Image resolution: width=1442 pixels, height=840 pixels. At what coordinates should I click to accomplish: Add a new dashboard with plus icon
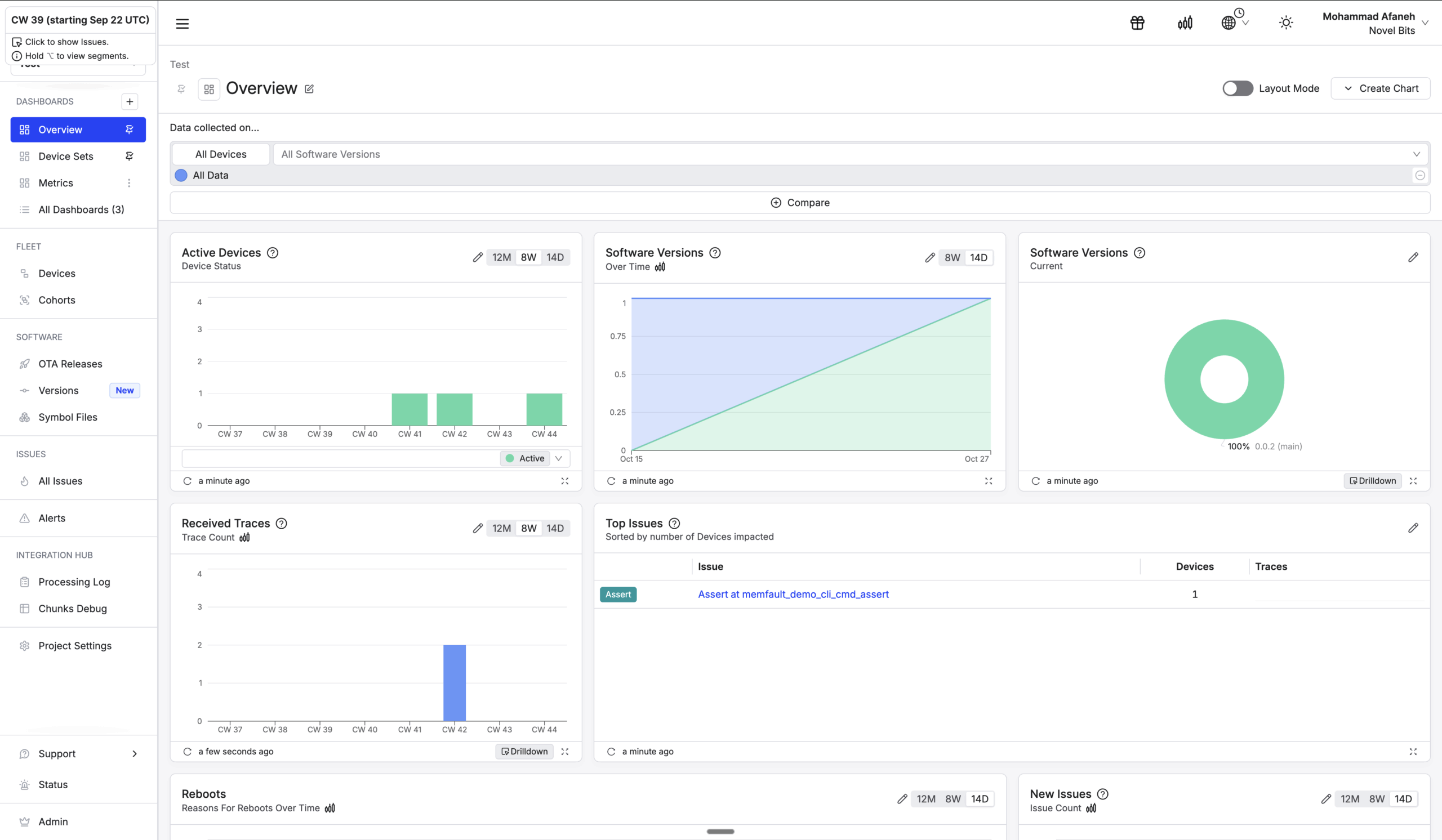(130, 101)
